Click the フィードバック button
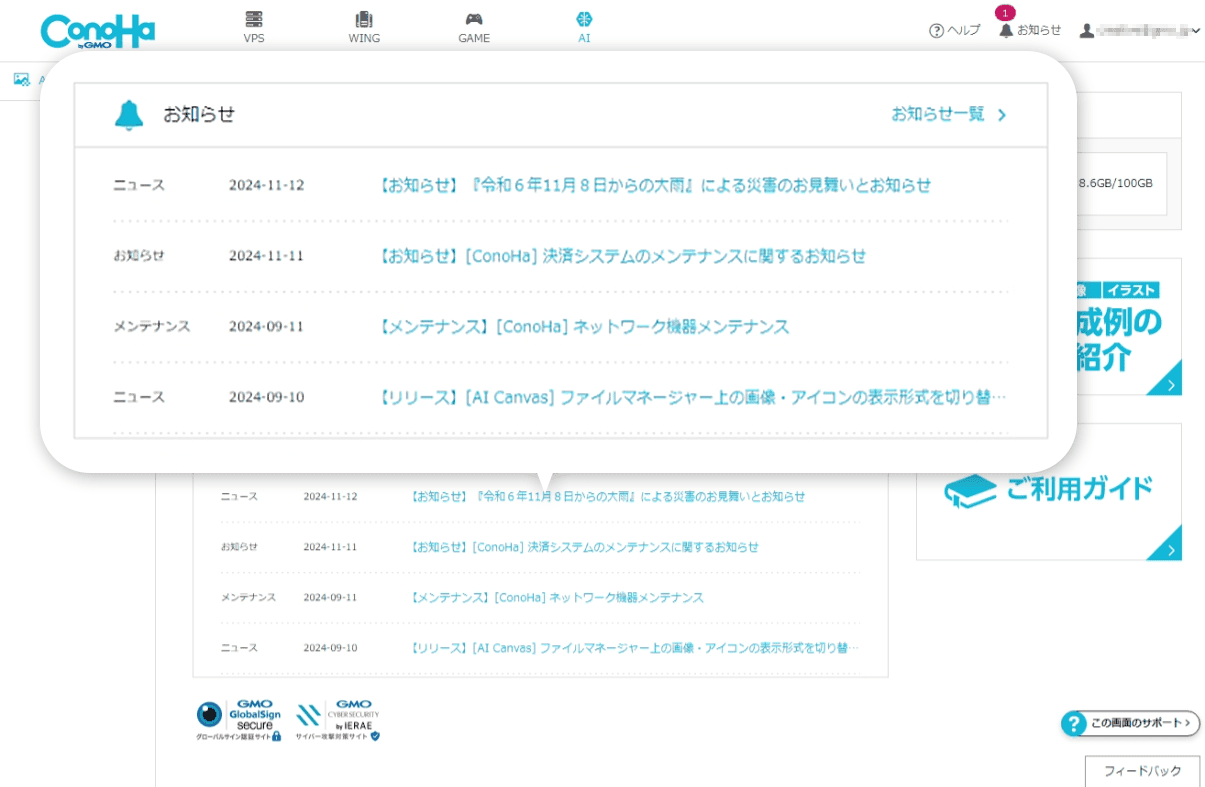 [x=1142, y=771]
